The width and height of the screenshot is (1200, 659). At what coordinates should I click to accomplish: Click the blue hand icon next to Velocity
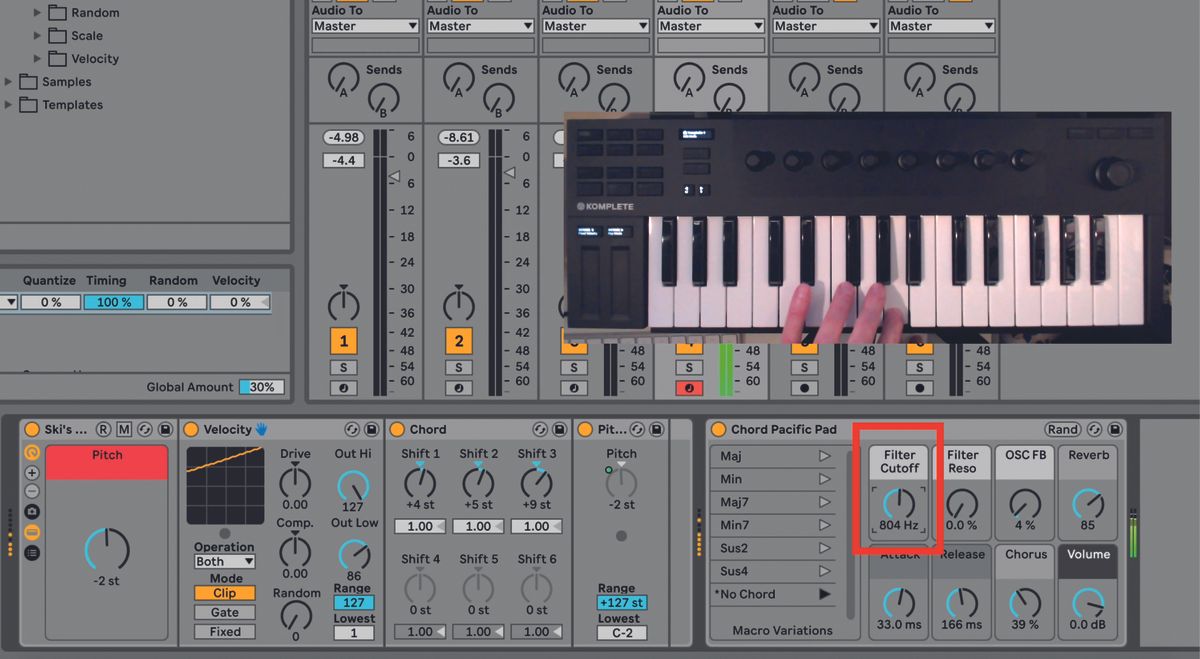(261, 429)
